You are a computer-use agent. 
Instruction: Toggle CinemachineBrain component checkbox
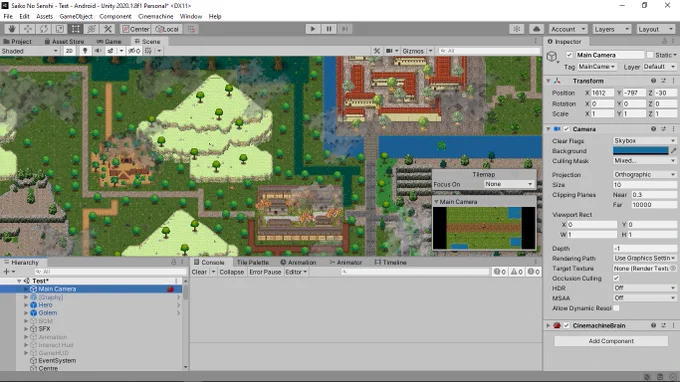pyautogui.click(x=566, y=326)
